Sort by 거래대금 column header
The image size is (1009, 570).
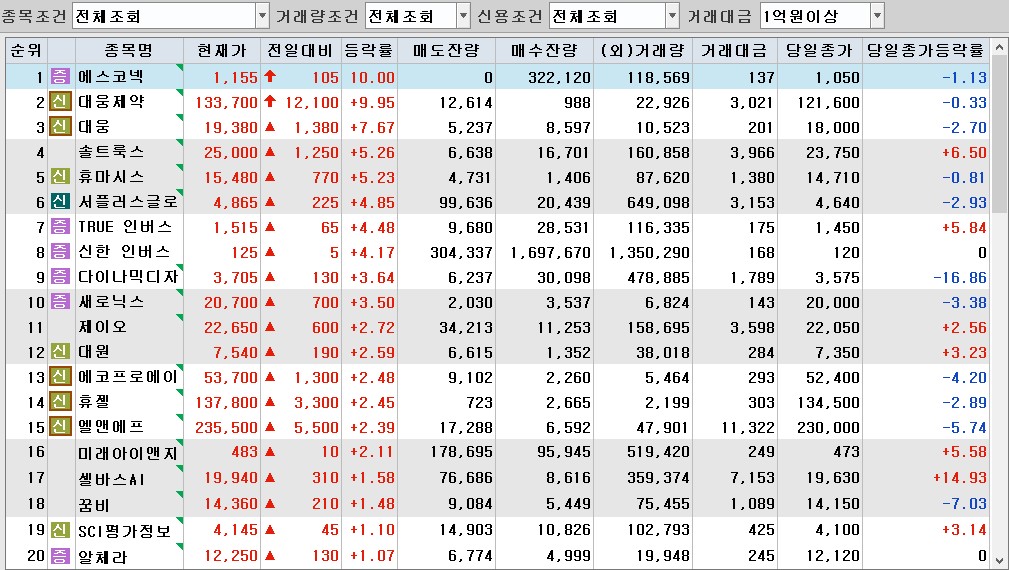pyautogui.click(x=734, y=50)
